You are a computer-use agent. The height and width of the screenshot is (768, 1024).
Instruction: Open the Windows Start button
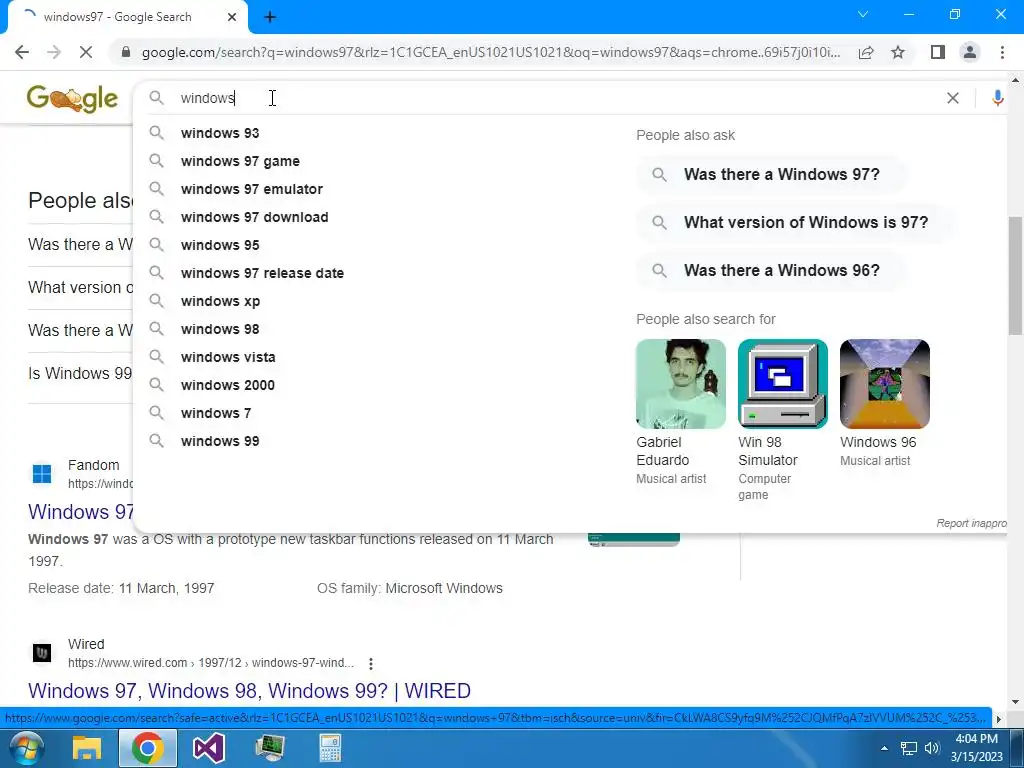coord(25,748)
